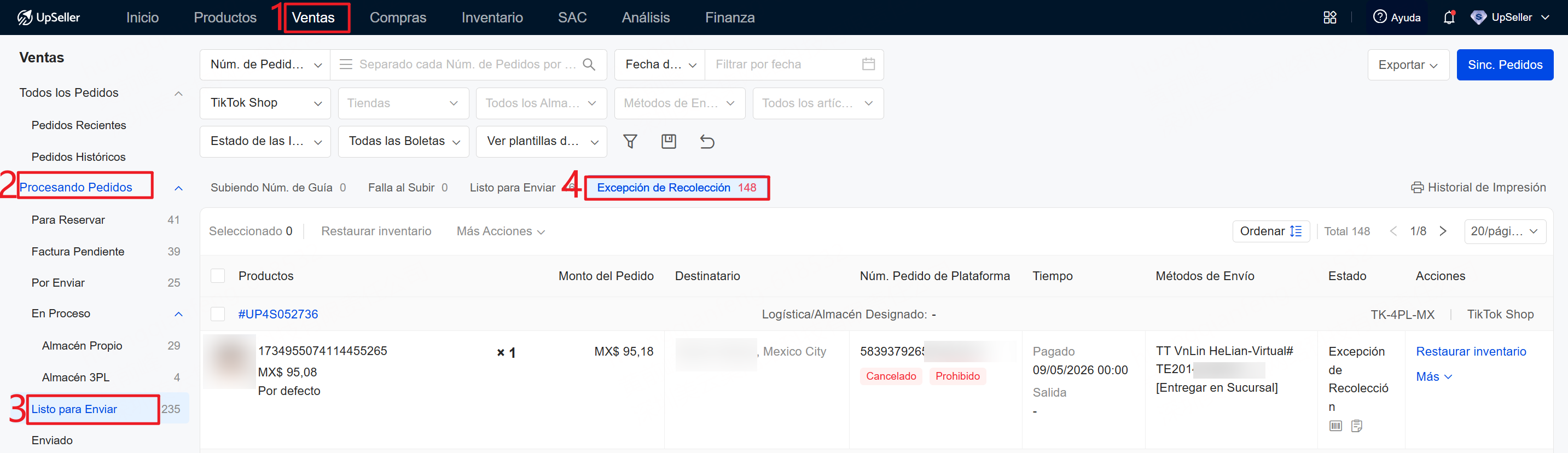This screenshot has height=453, width=1568.
Task: Open Fecha type dropdown
Action: [660, 65]
